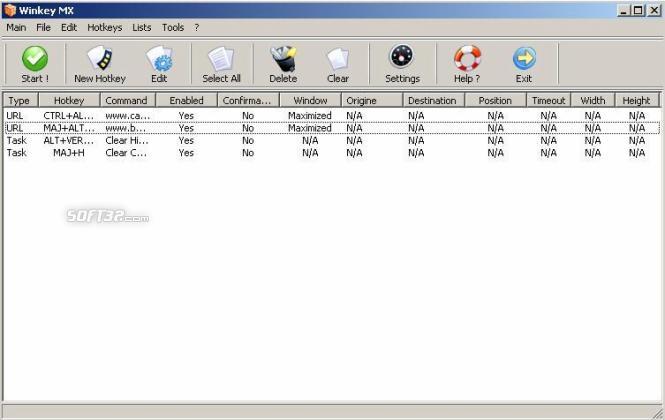
Task: Select the ALT+VER... task row
Action: pyautogui.click(x=332, y=140)
